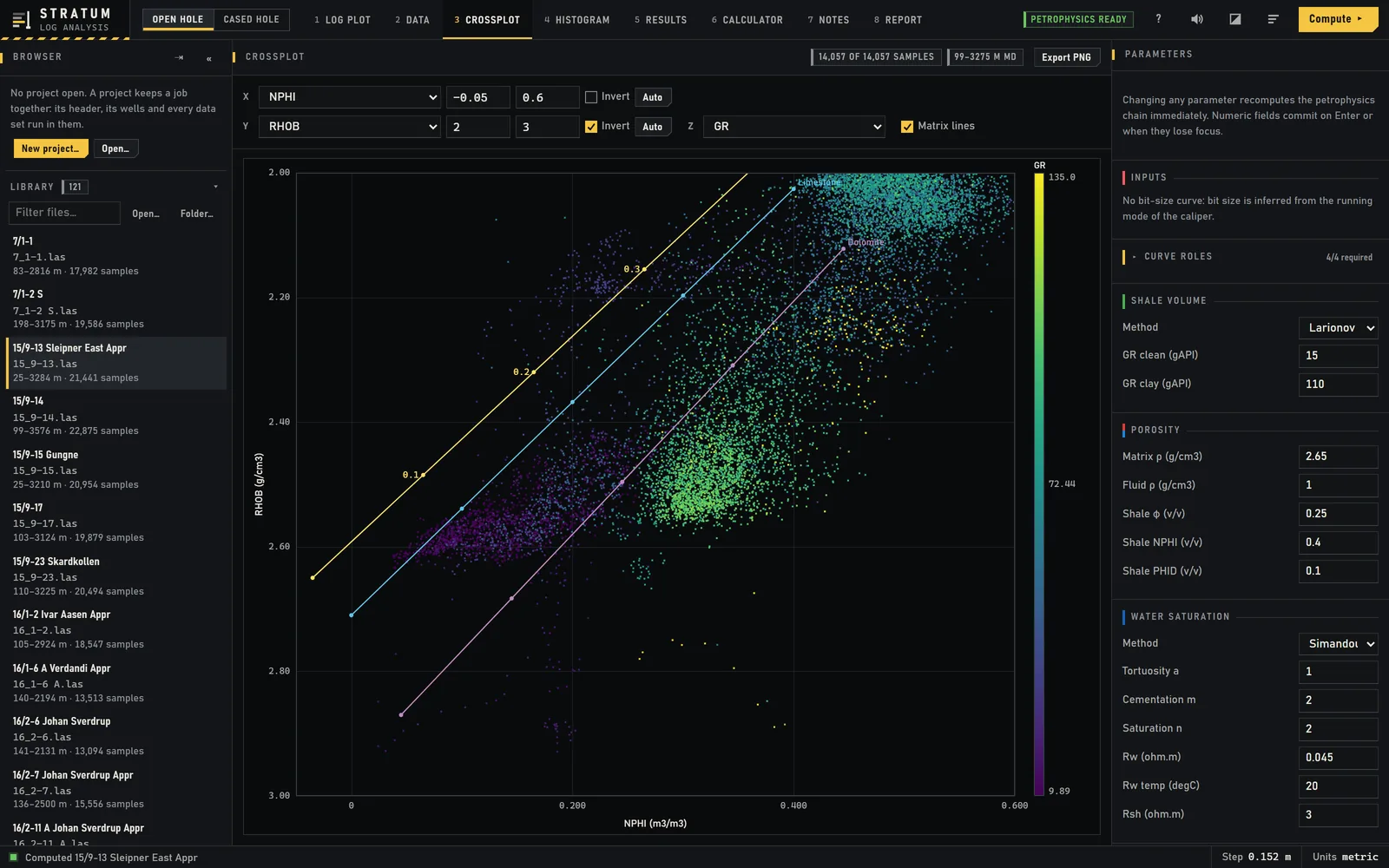Edit the GR clean (gAPI) field
This screenshot has width=1389, height=868.
pos(1338,356)
